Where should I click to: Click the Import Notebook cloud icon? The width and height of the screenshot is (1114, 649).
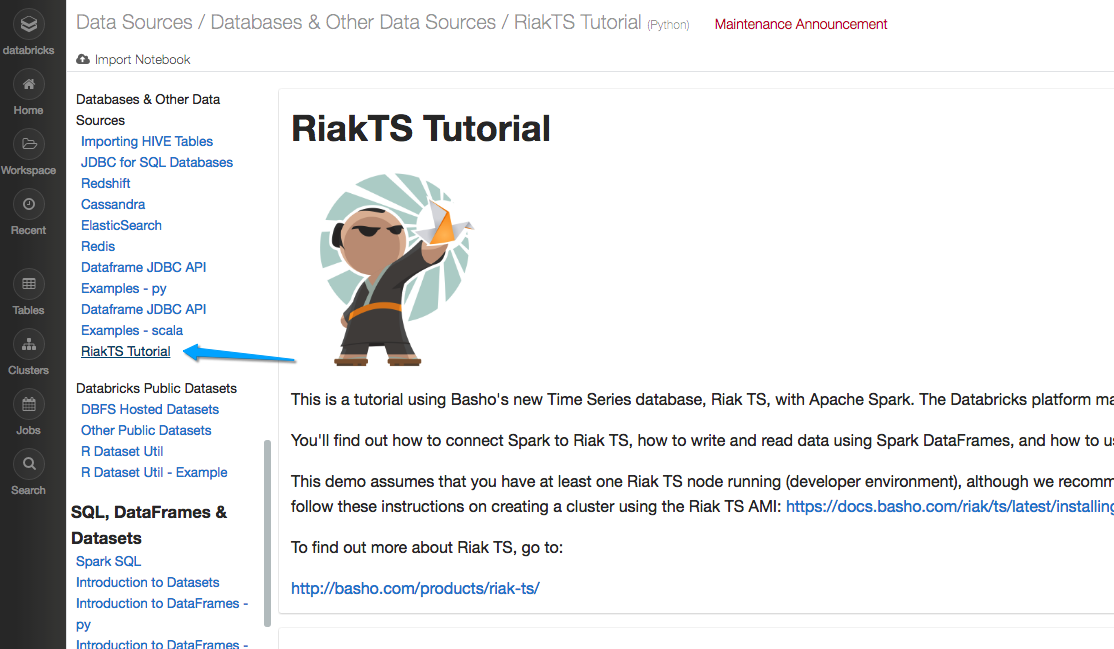(83, 60)
